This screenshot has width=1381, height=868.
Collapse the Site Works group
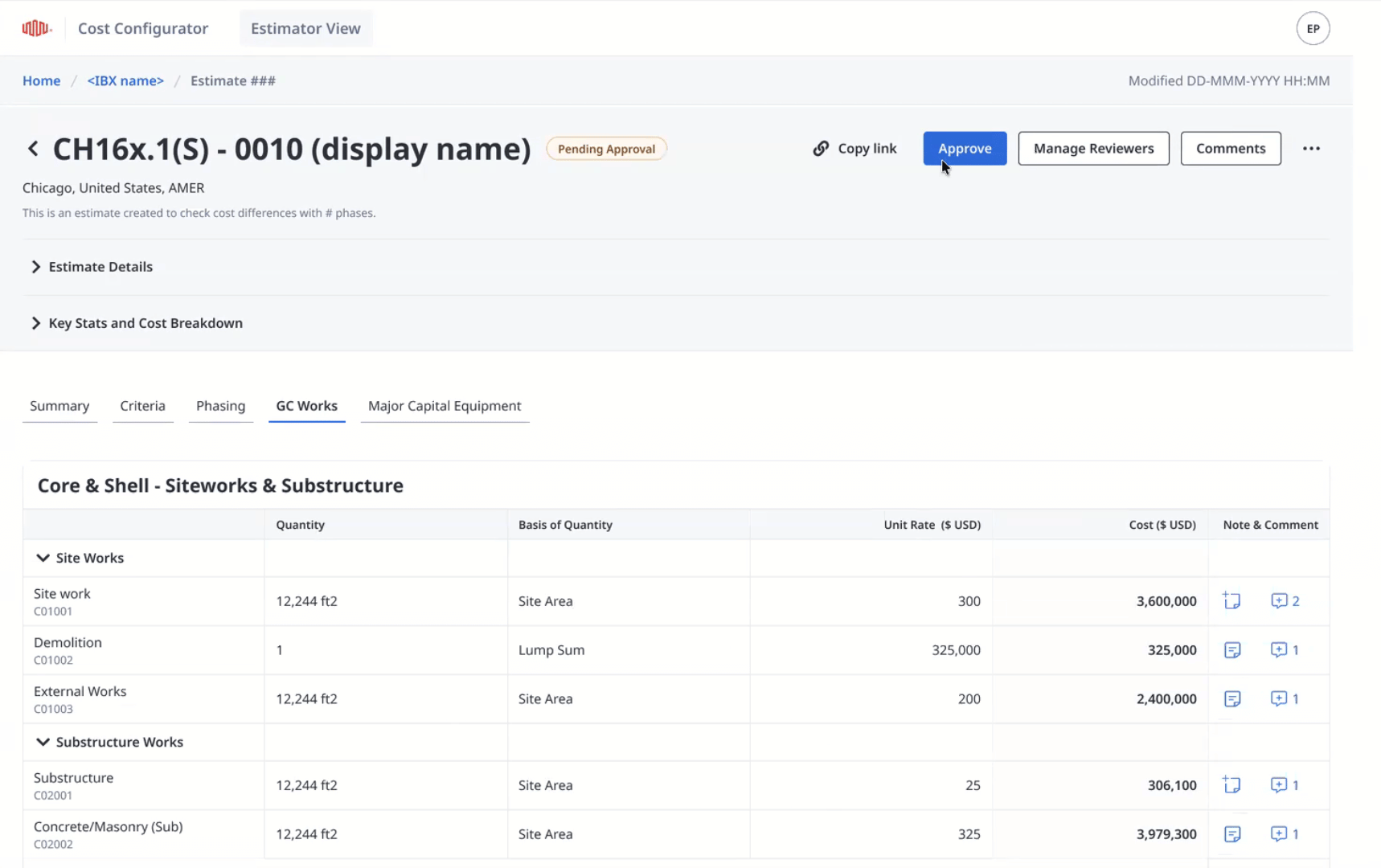click(43, 558)
